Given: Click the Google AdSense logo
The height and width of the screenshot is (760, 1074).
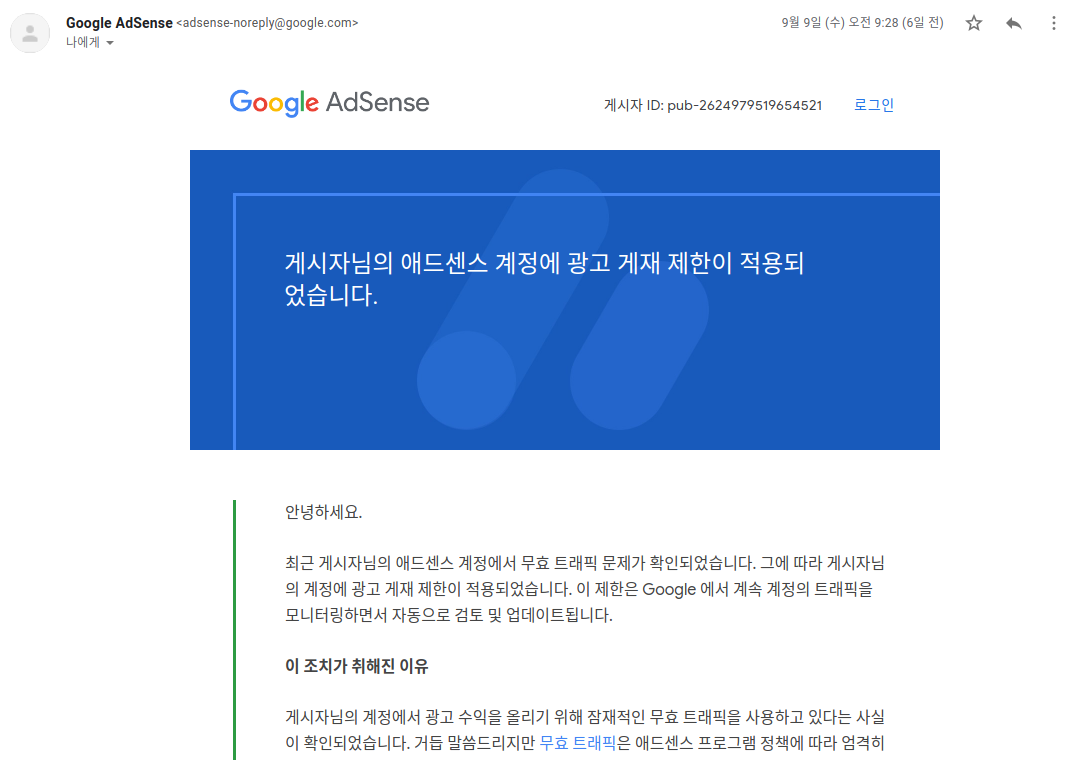Looking at the screenshot, I should (329, 103).
